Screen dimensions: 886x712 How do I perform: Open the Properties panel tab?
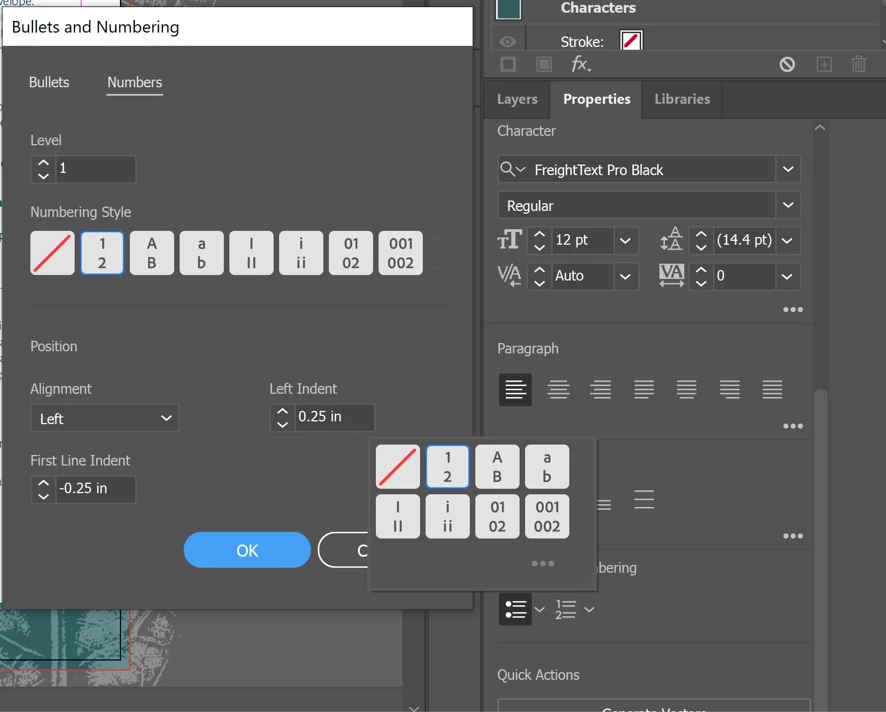[597, 99]
